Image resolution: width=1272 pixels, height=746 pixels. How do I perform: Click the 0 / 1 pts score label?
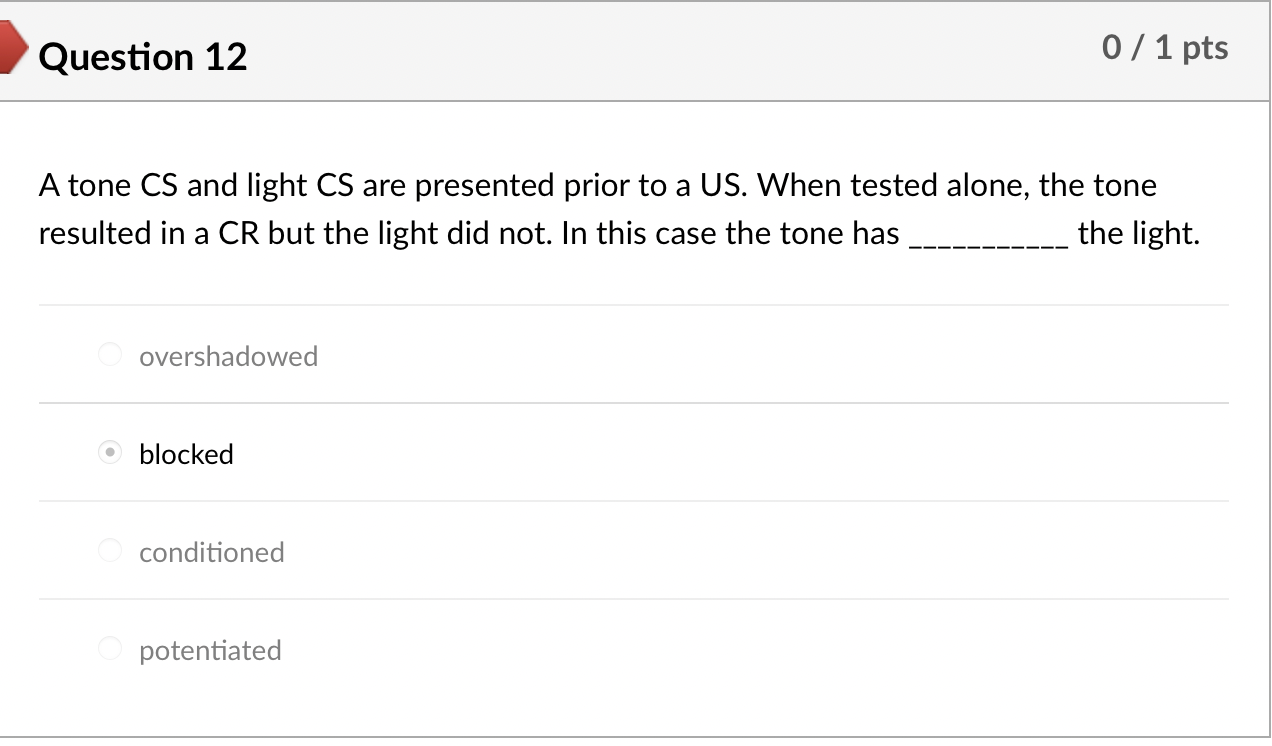point(1165,46)
